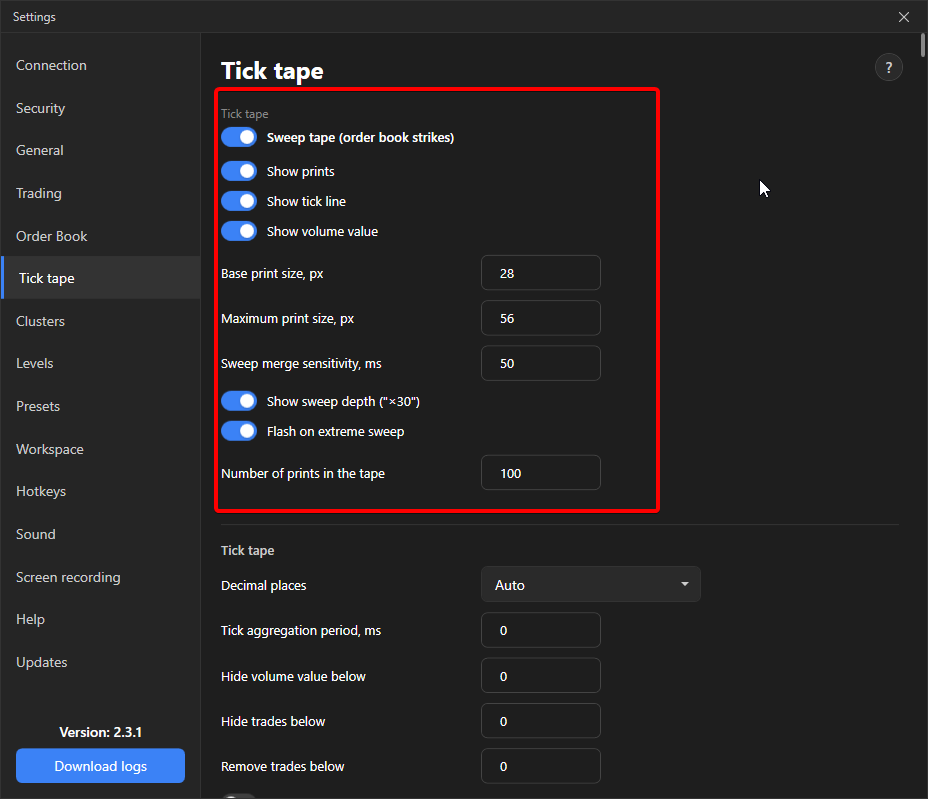Viewport: 928px width, 799px height.
Task: Select Workspace settings
Action: point(101,449)
